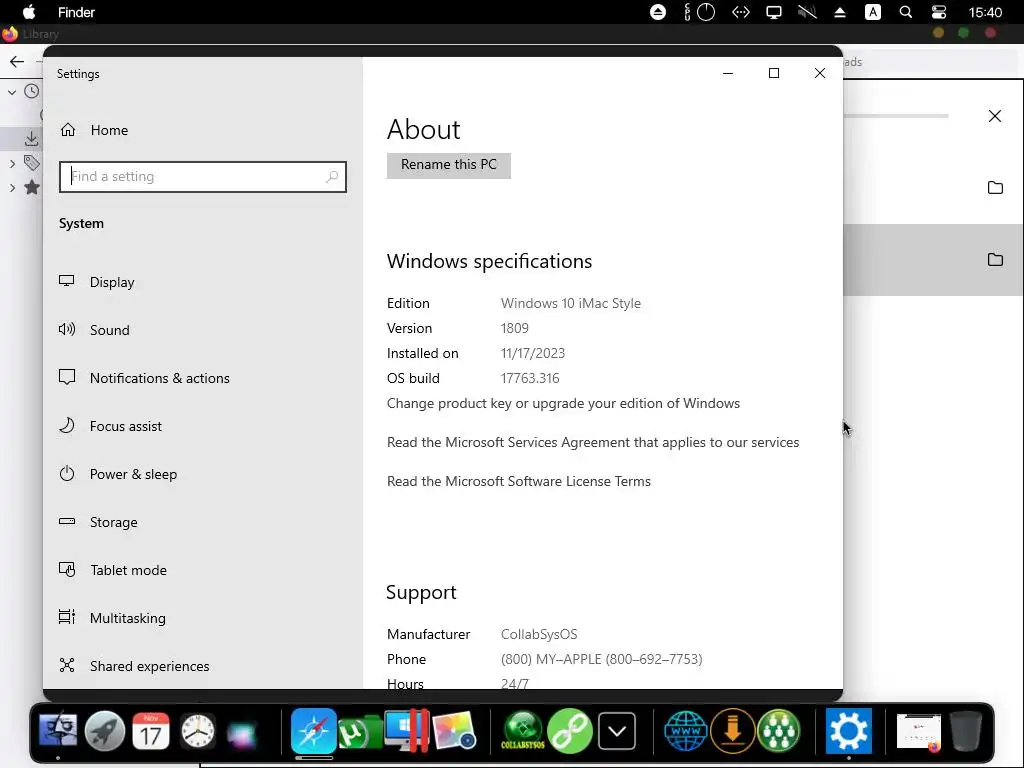
Task: Open the input language A icon
Action: click(x=873, y=12)
